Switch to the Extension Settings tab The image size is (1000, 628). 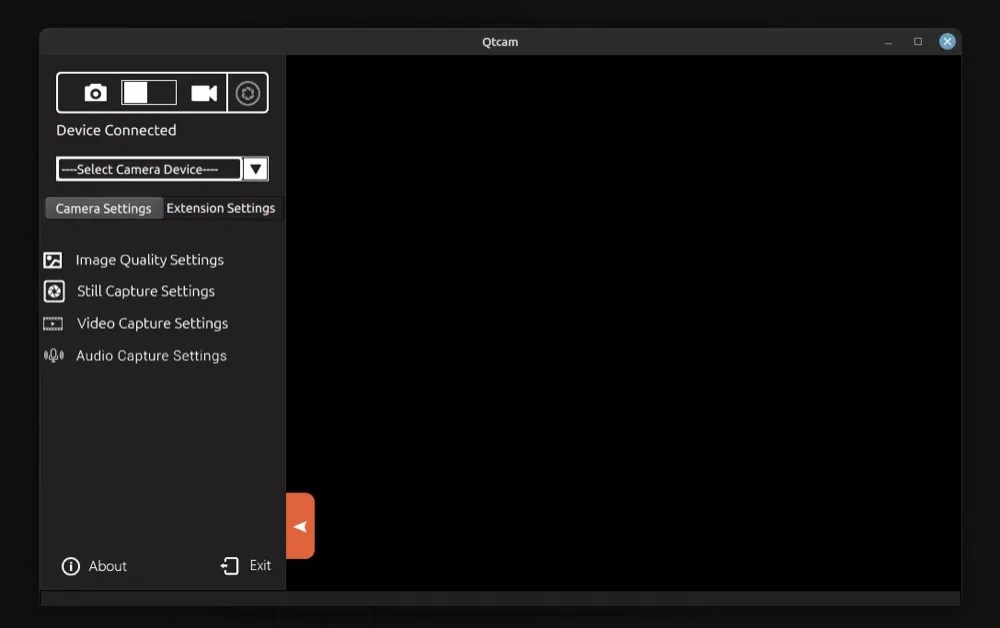pyautogui.click(x=221, y=208)
